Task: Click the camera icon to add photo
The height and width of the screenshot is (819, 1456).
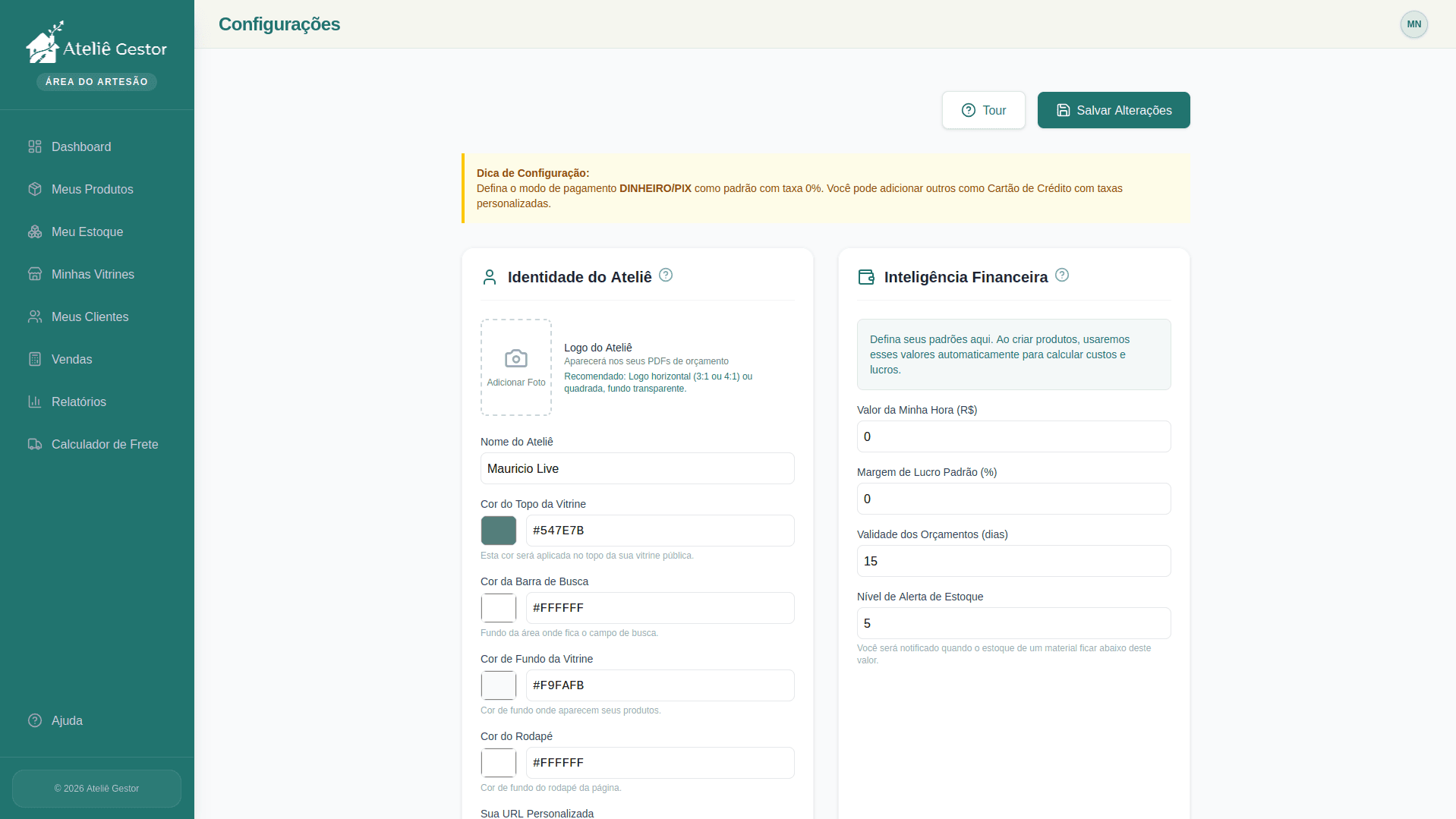Action: 516,359
